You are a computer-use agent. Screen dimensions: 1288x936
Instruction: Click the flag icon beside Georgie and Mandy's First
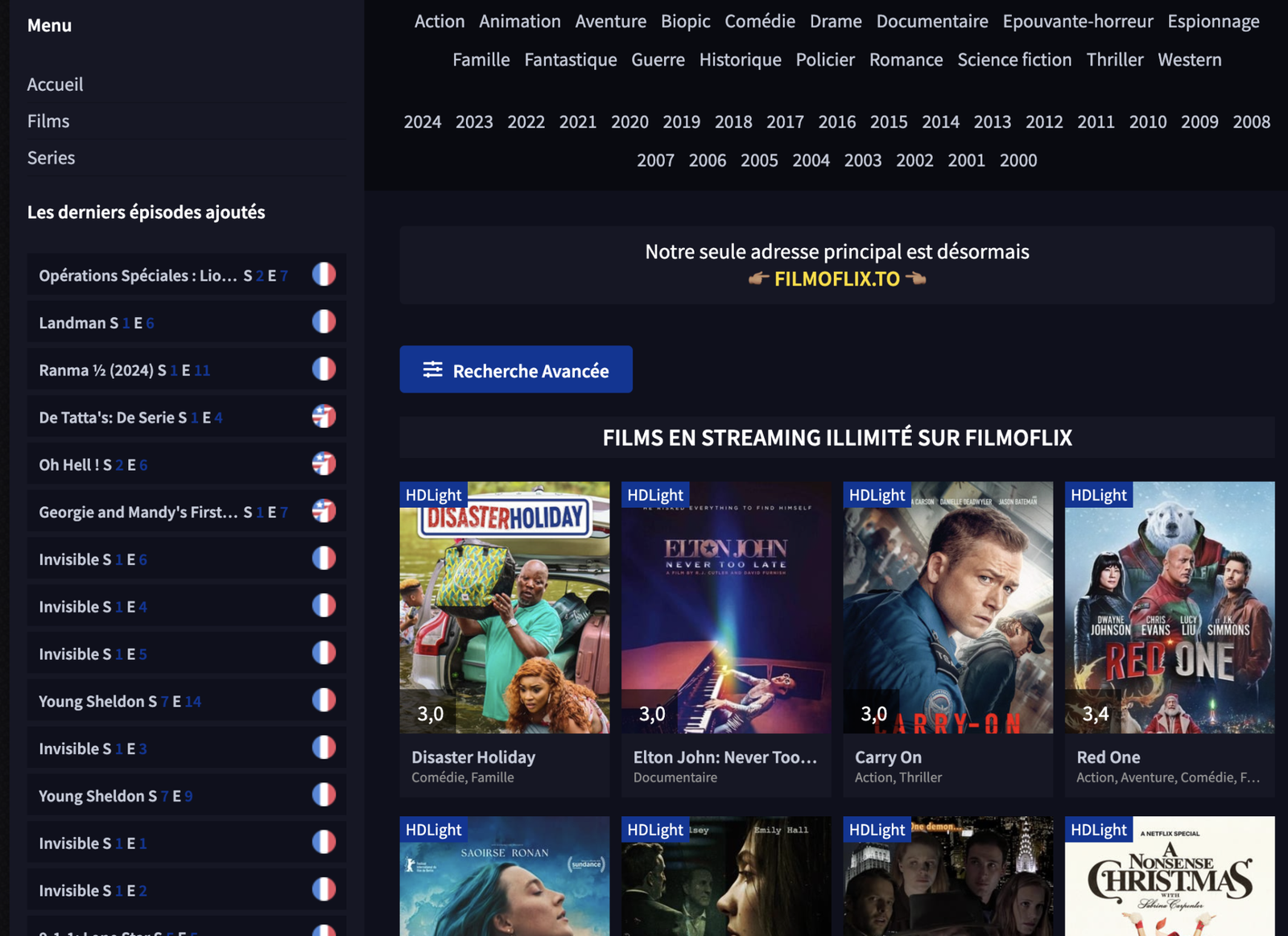(324, 511)
